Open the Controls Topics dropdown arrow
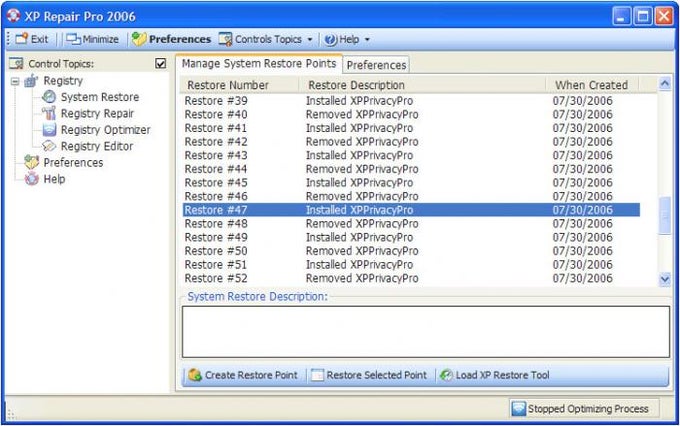The image size is (680, 426). [x=310, y=39]
